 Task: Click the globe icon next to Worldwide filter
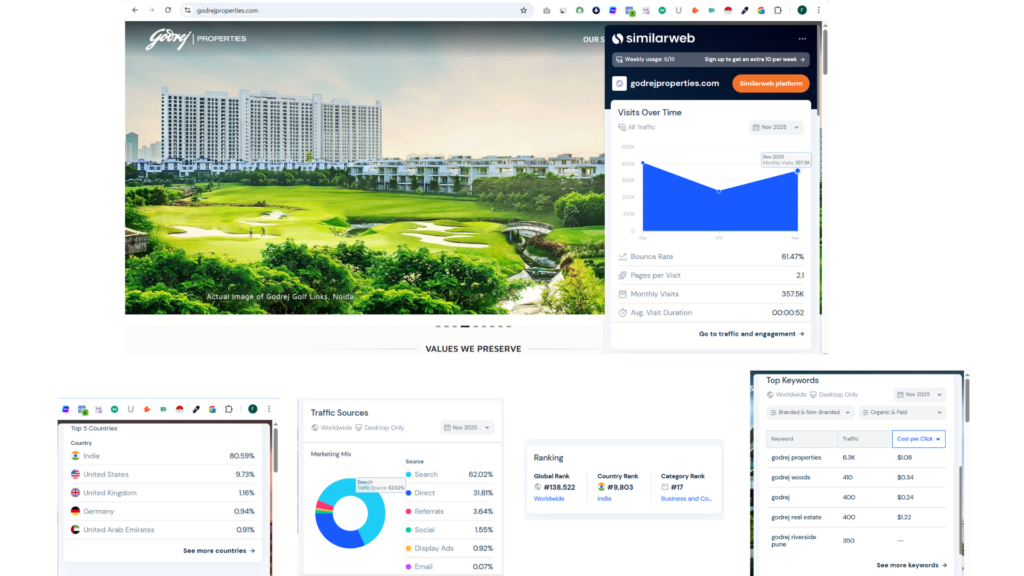(x=768, y=394)
